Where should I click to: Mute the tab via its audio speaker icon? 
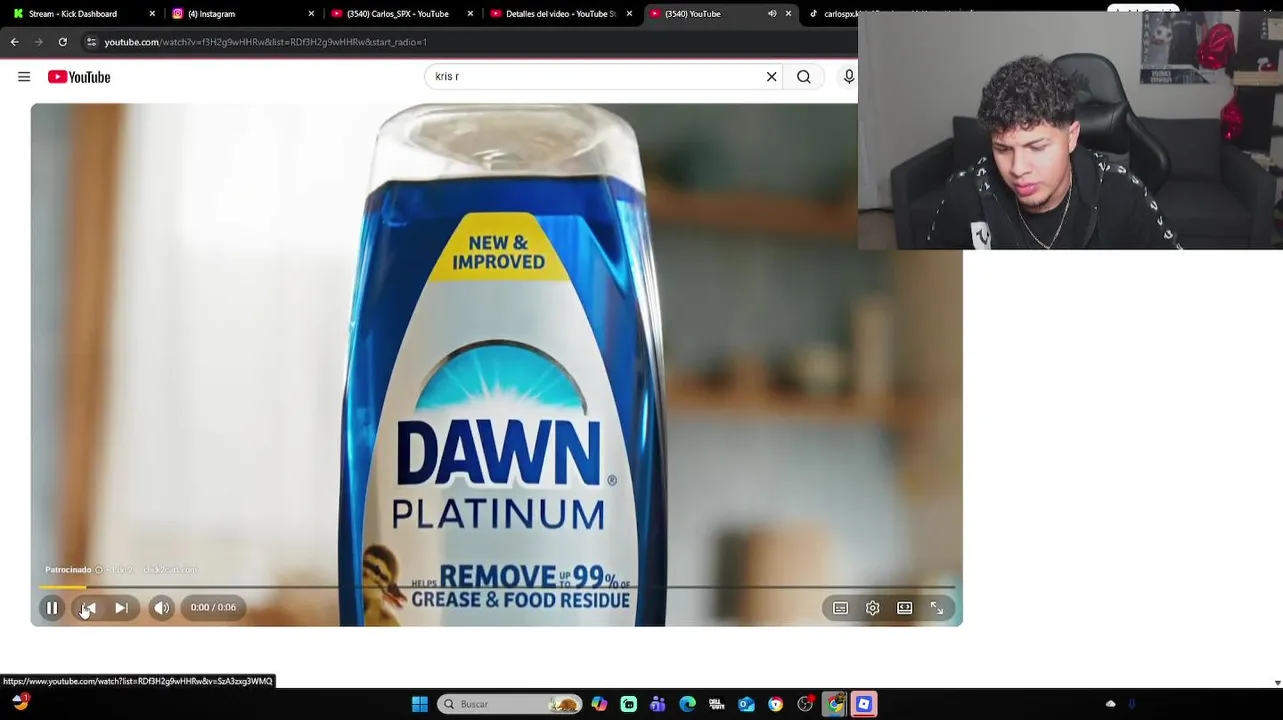(772, 14)
